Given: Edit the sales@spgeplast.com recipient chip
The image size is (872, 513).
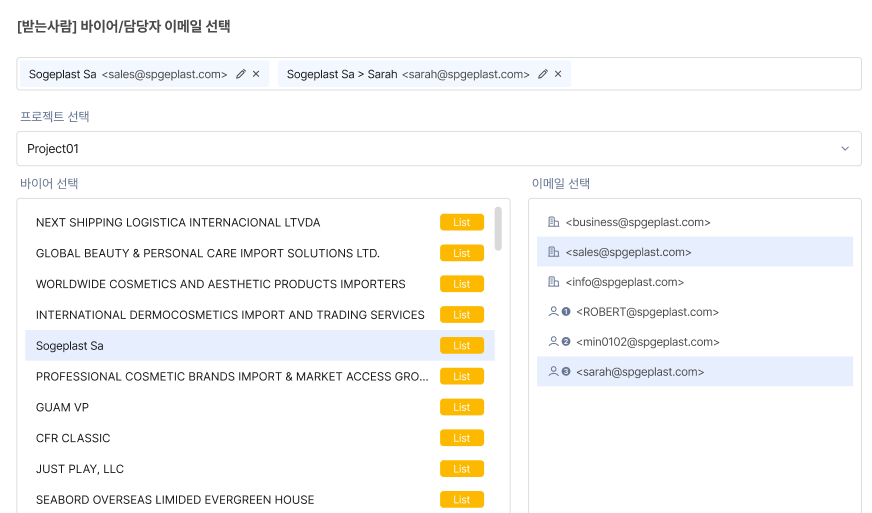Looking at the screenshot, I should coord(241,74).
